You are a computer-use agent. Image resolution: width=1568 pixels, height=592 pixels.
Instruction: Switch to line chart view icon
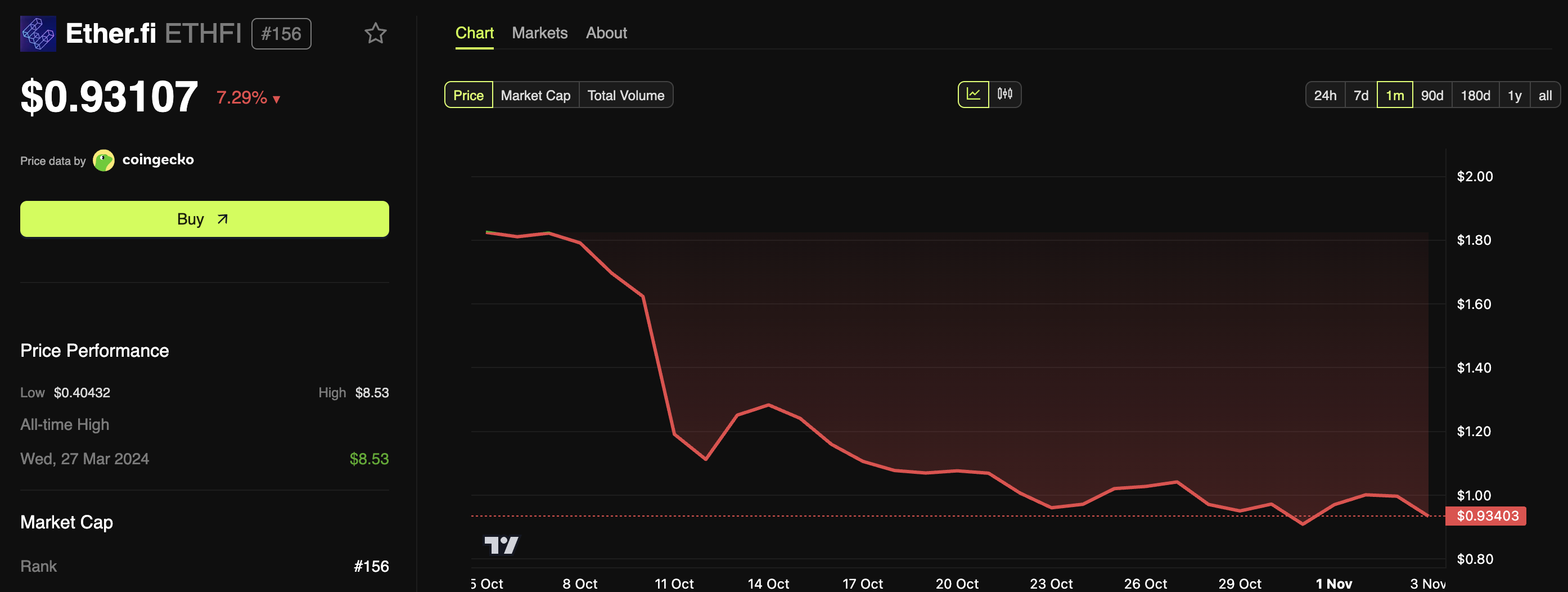point(974,95)
